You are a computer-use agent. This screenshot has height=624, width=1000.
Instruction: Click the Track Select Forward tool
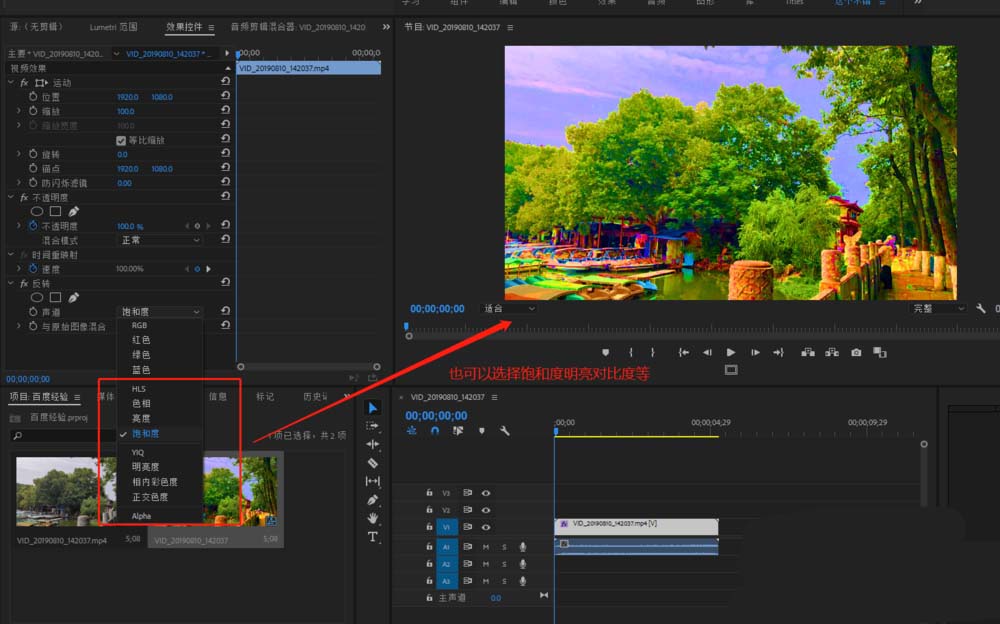pyautogui.click(x=373, y=426)
